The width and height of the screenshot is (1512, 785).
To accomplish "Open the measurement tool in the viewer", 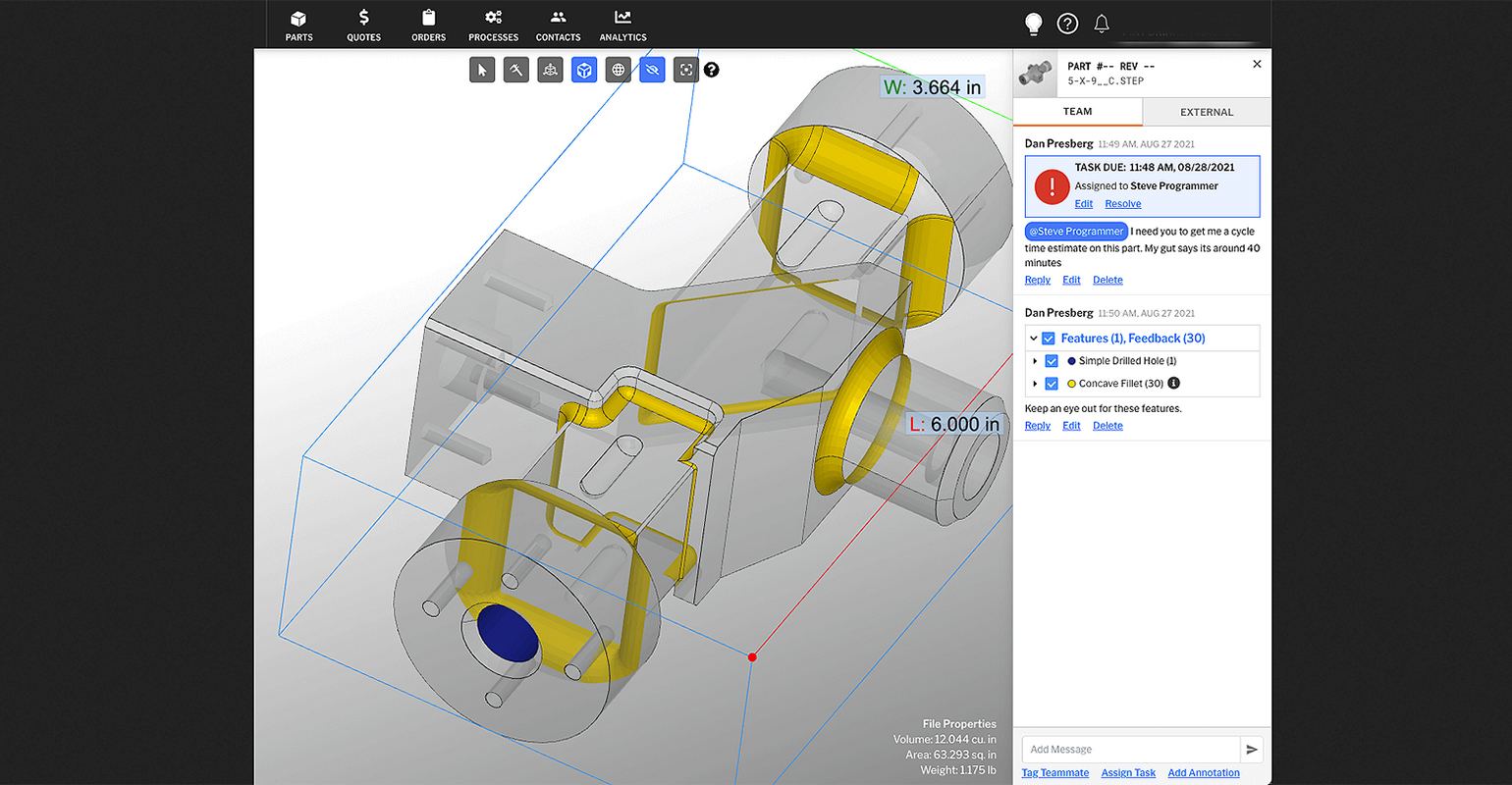I will tap(515, 70).
